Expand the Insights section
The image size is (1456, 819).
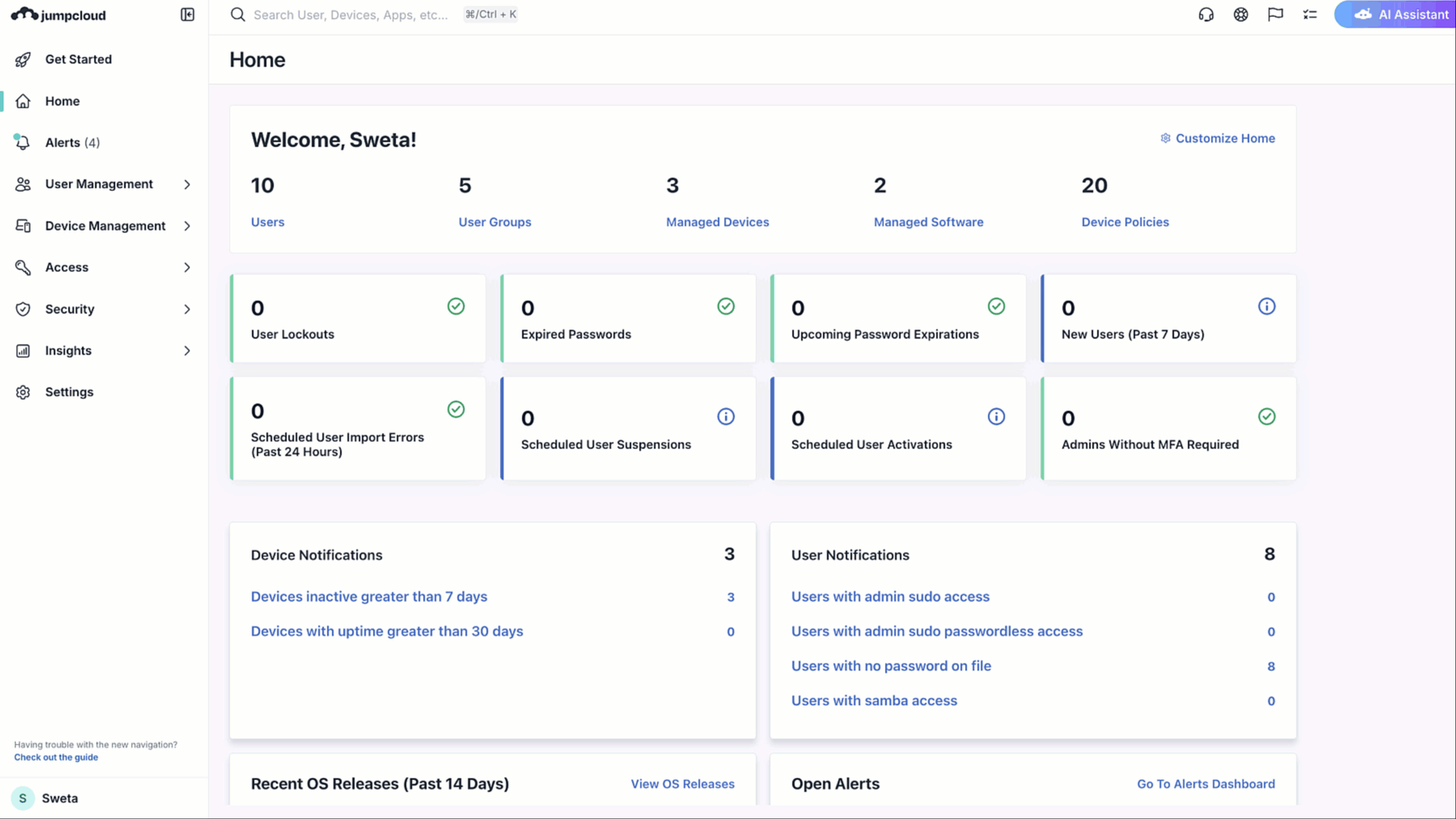(187, 350)
